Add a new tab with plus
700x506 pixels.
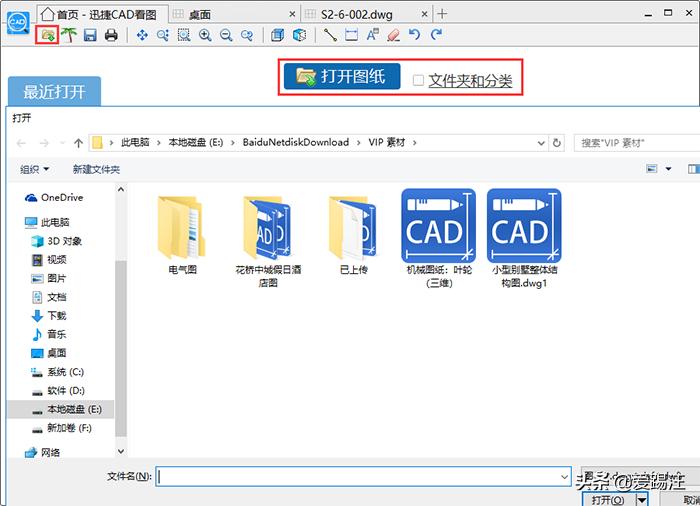(442, 14)
